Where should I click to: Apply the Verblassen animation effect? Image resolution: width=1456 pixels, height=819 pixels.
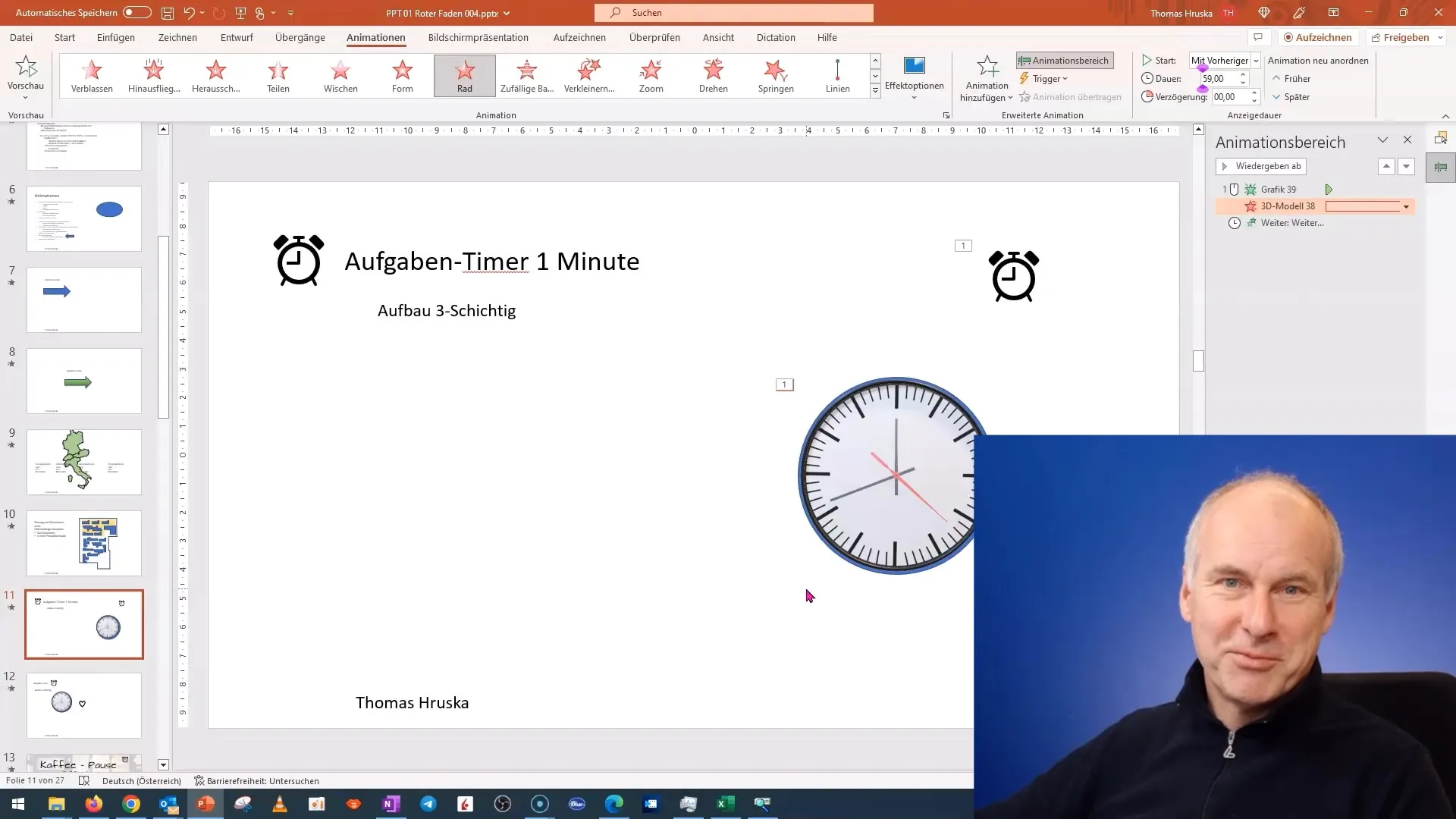point(92,76)
